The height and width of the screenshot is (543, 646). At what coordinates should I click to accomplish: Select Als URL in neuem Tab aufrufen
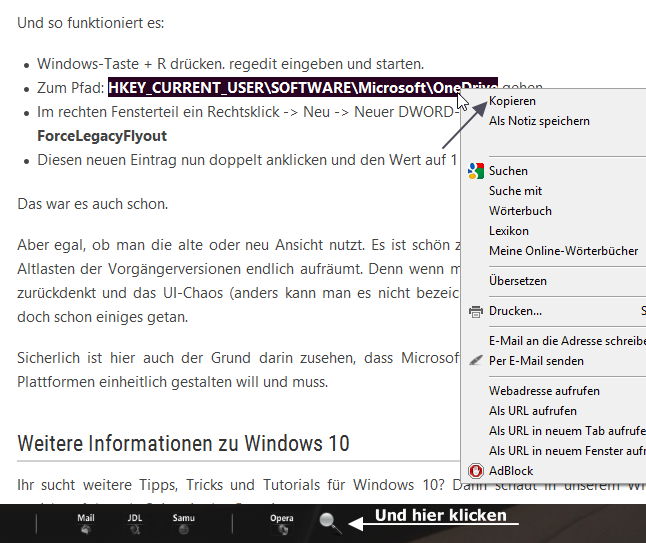click(553, 431)
